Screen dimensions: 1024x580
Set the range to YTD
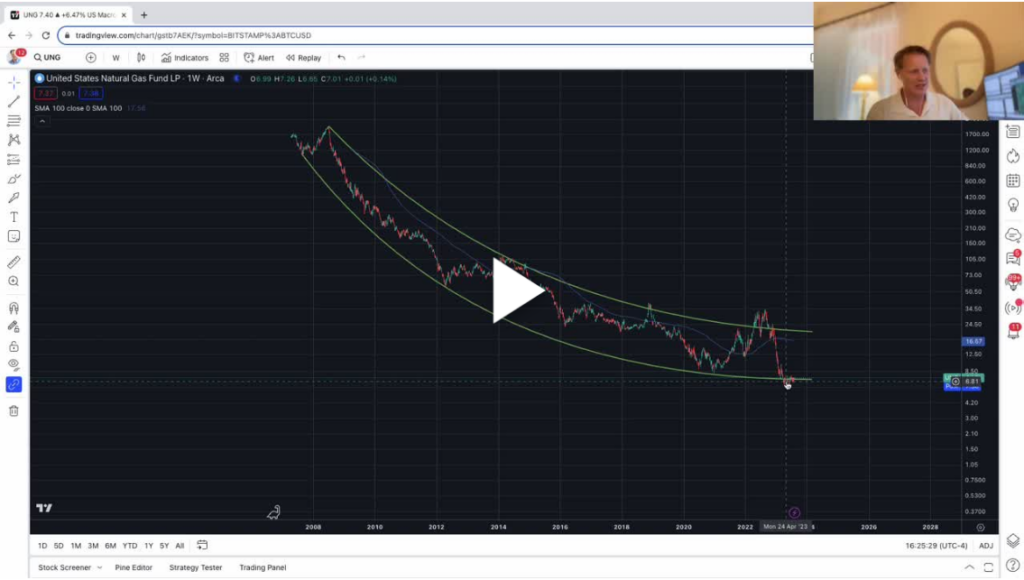[130, 545]
